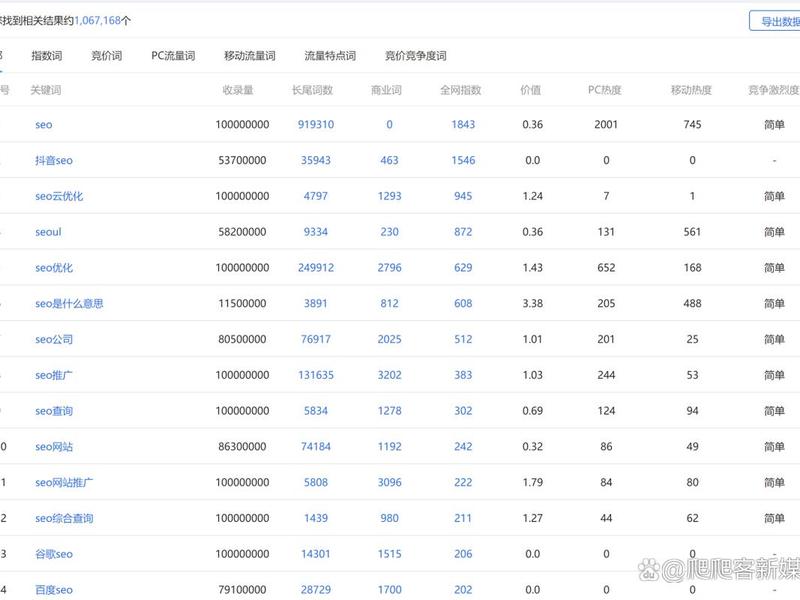Click long-tail count 35943 for 抖音seo

pos(316,160)
